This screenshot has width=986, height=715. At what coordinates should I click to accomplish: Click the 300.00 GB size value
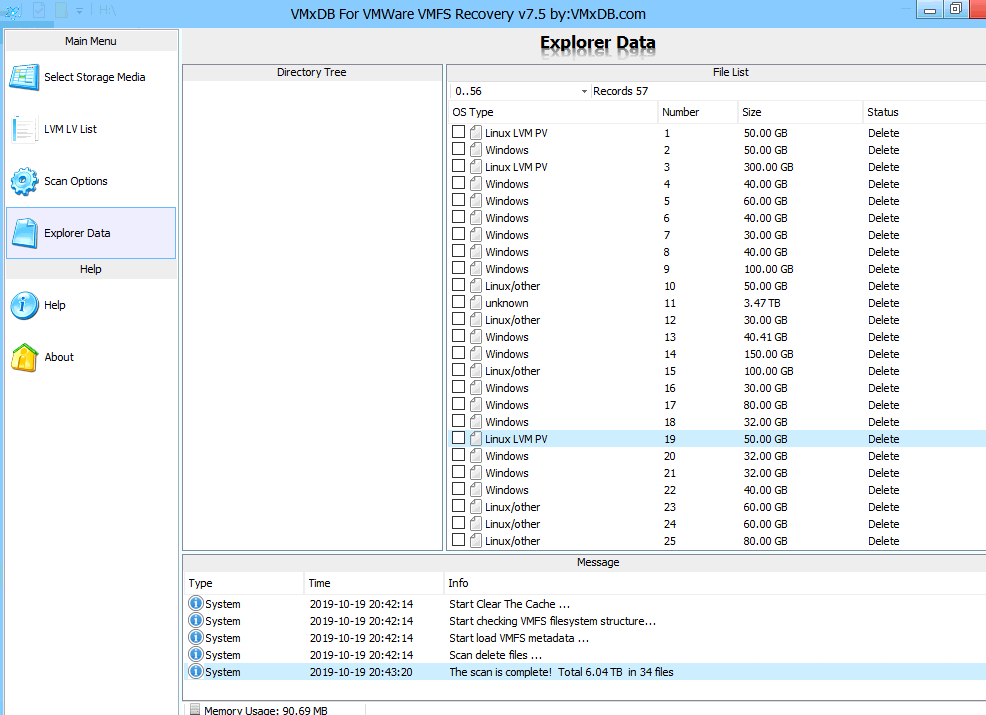[x=768, y=167]
